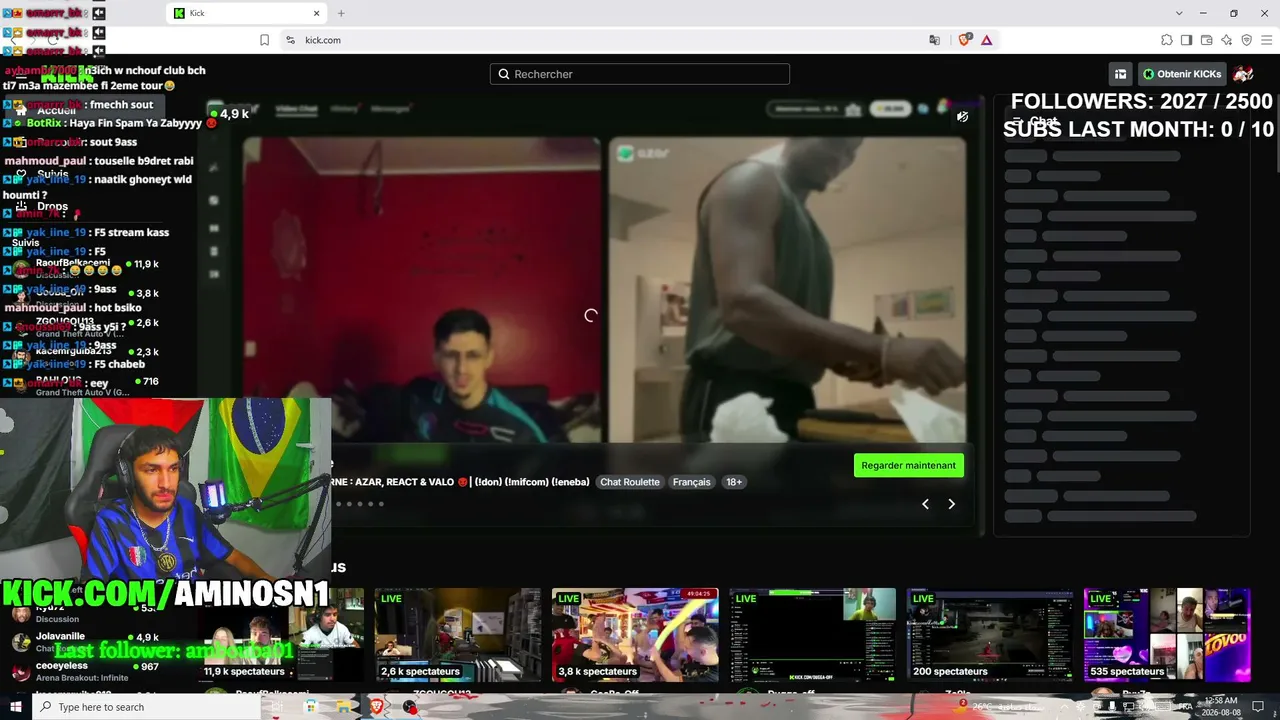Image resolution: width=1280 pixels, height=720 pixels.
Task: Open the Brave Shields lion icon
Action: point(964,40)
